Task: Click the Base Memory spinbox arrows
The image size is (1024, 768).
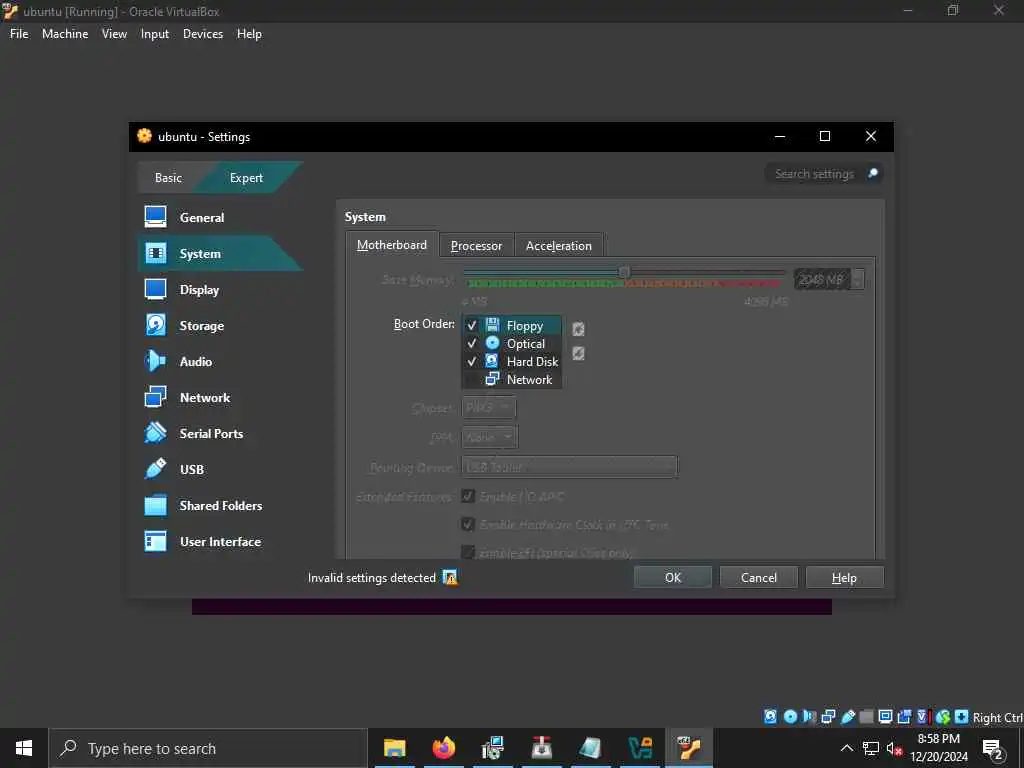Action: [857, 280]
